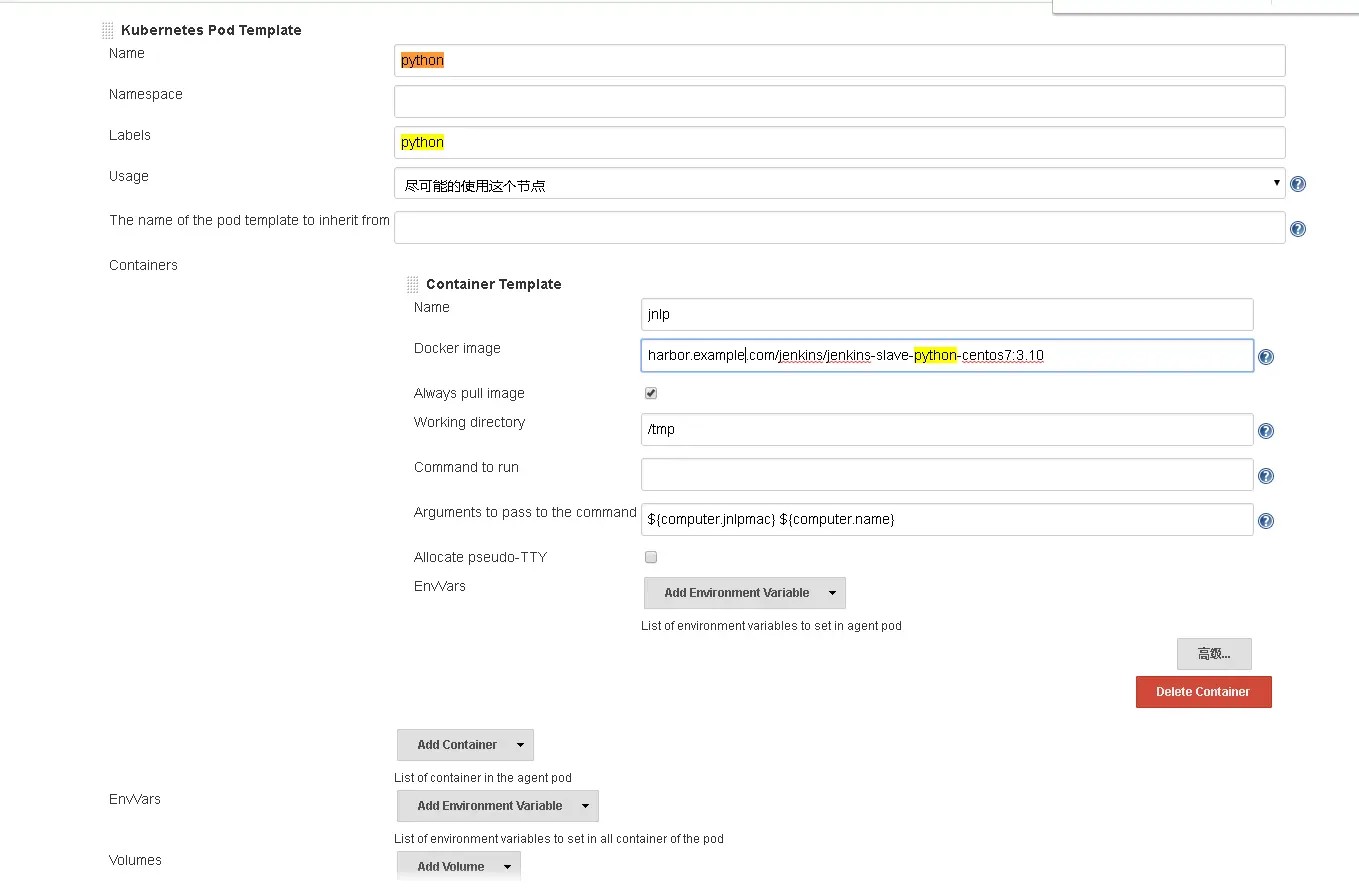Click the Labels field containing python
This screenshot has width=1359, height=896.
[x=839, y=142]
